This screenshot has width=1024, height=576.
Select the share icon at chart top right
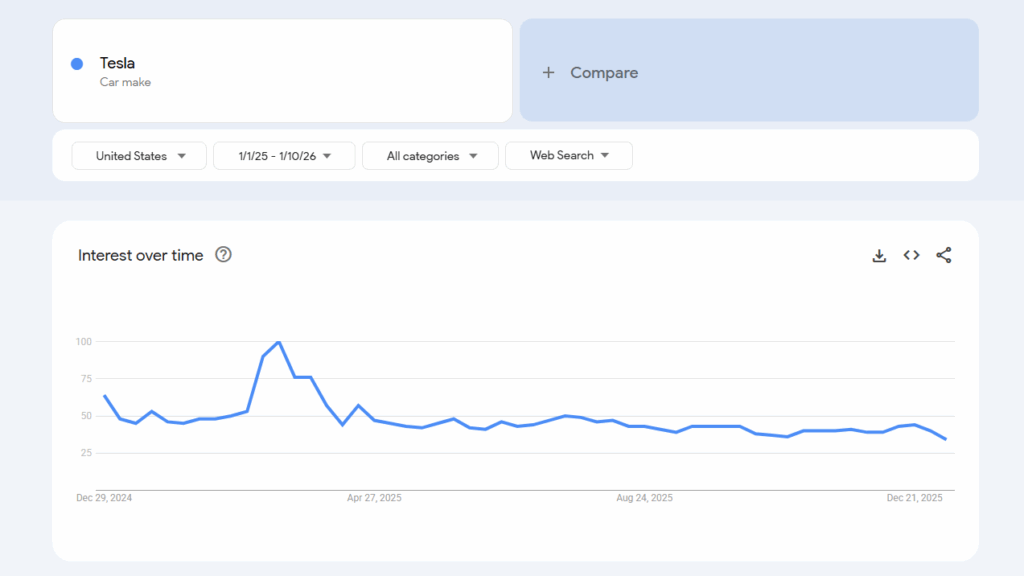943,255
